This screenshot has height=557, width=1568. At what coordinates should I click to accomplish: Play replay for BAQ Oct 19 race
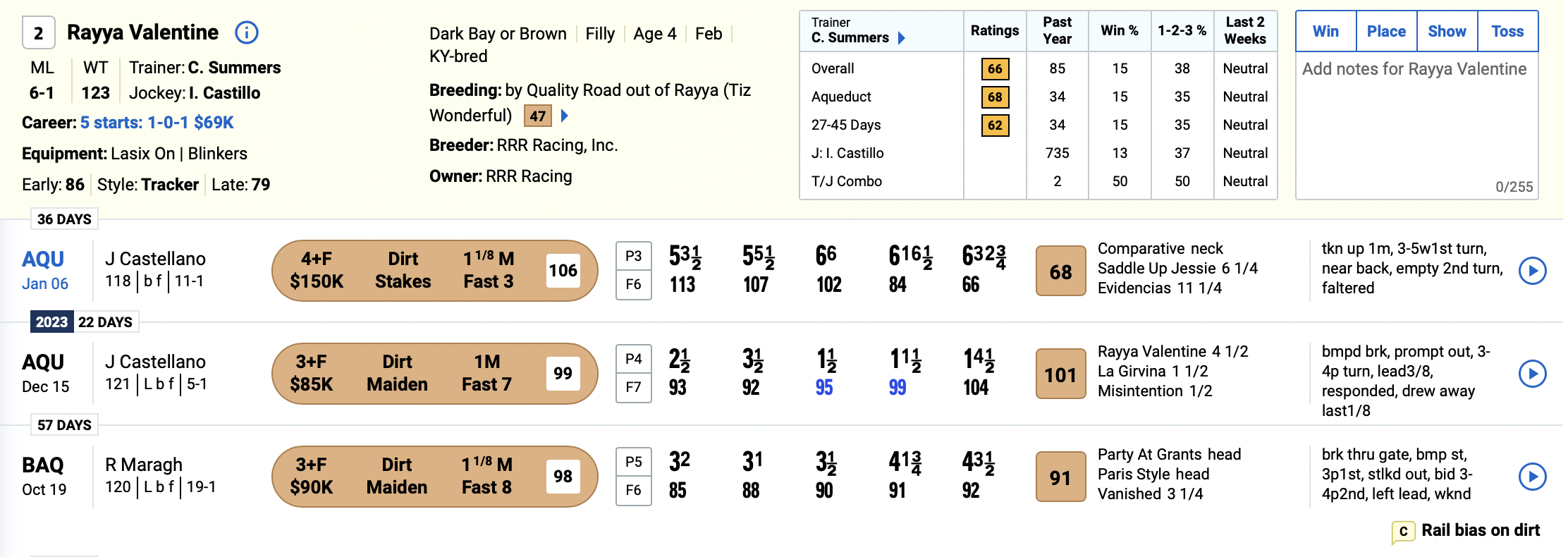[x=1532, y=477]
